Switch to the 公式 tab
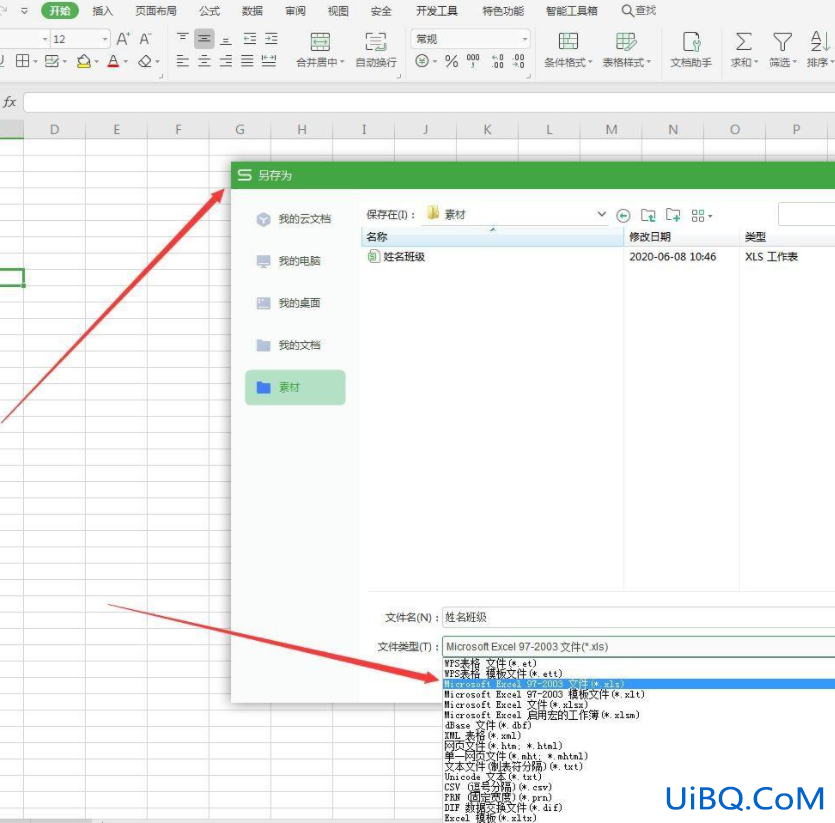Screen dimensions: 835x823 pos(209,11)
